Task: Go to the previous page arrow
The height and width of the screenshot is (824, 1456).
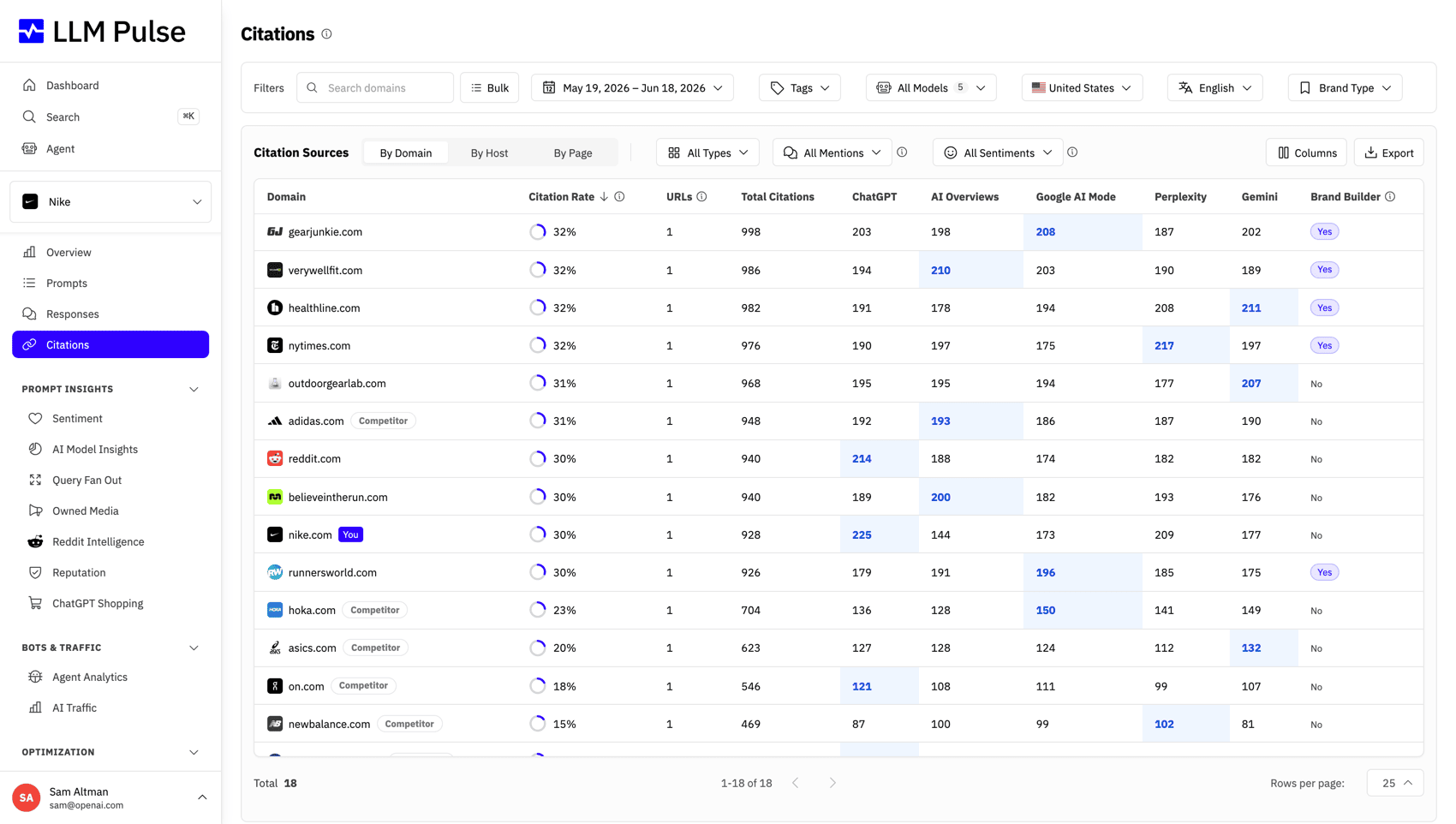Action: 796,783
